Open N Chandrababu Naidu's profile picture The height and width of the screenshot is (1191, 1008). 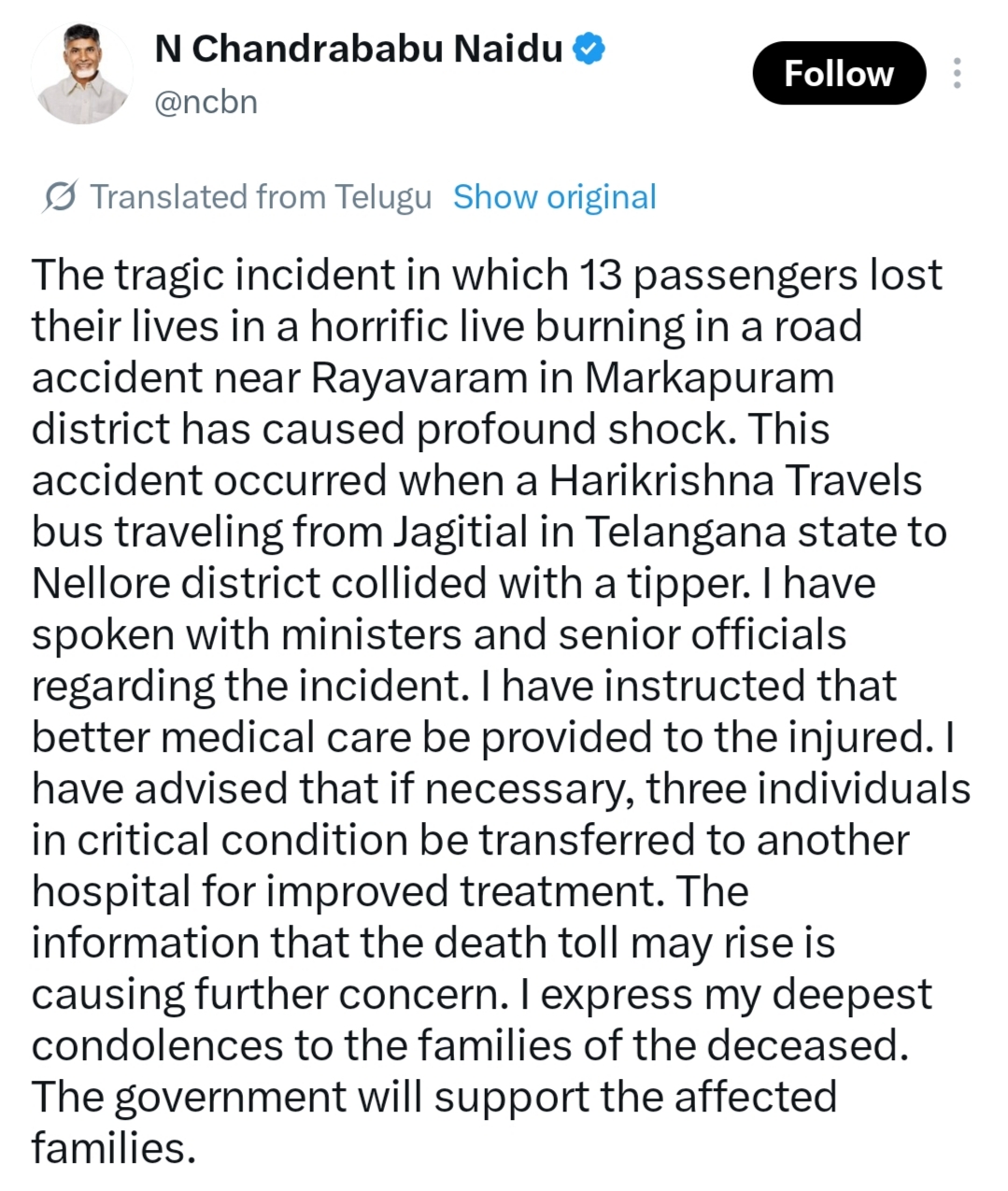pos(81,74)
